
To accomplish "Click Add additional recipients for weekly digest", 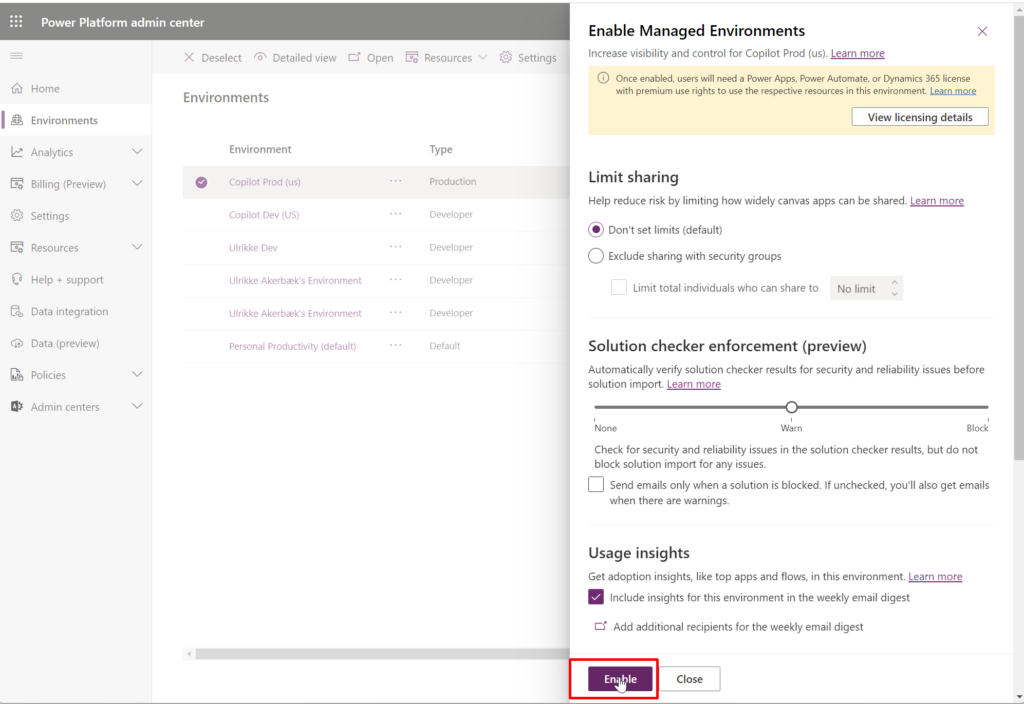I will tap(738, 626).
